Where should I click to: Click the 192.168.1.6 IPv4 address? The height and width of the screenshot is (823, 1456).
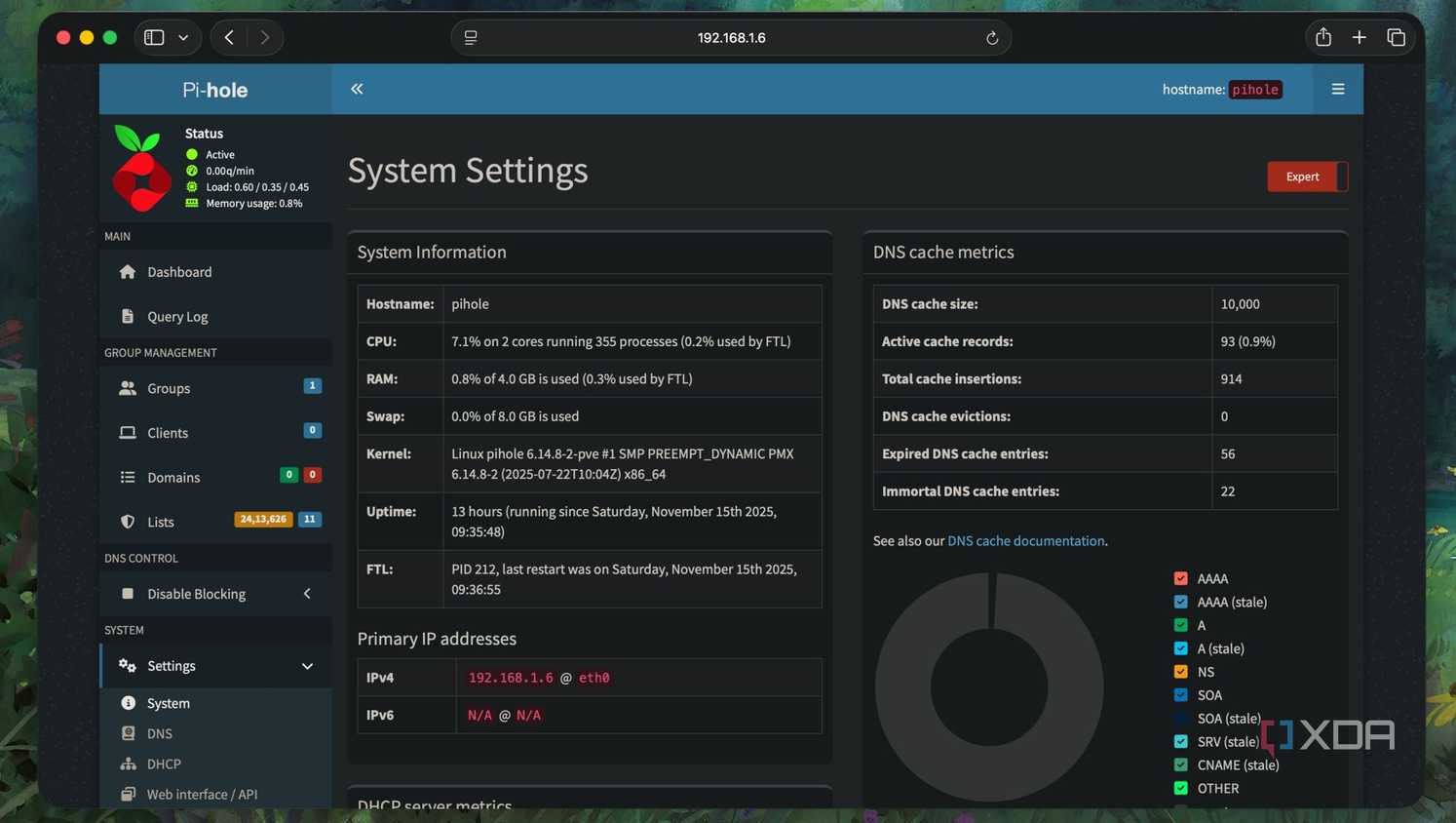tap(511, 678)
